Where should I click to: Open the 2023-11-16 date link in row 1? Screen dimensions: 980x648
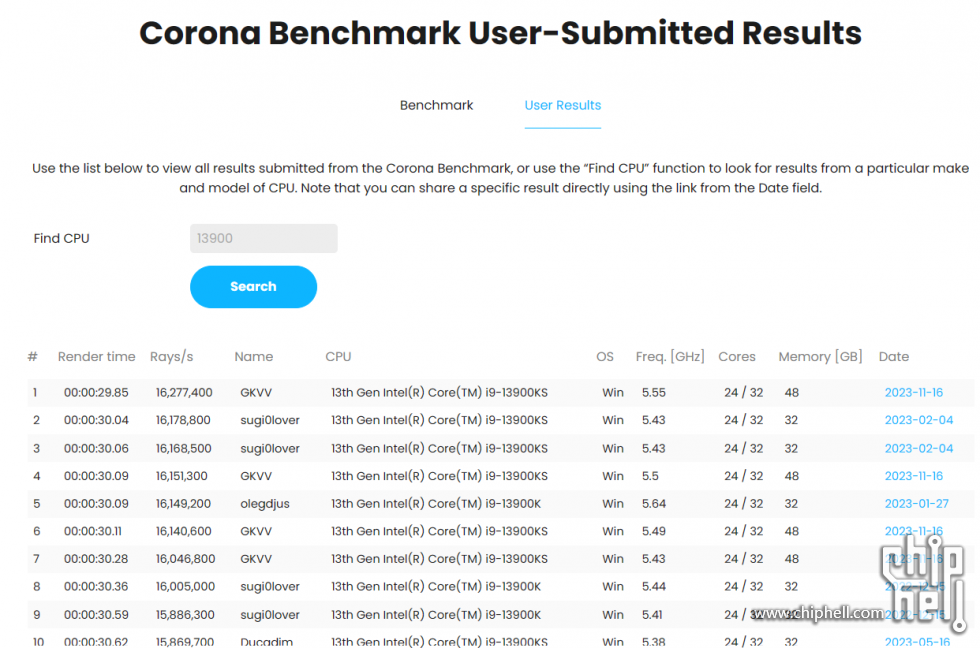pos(913,392)
